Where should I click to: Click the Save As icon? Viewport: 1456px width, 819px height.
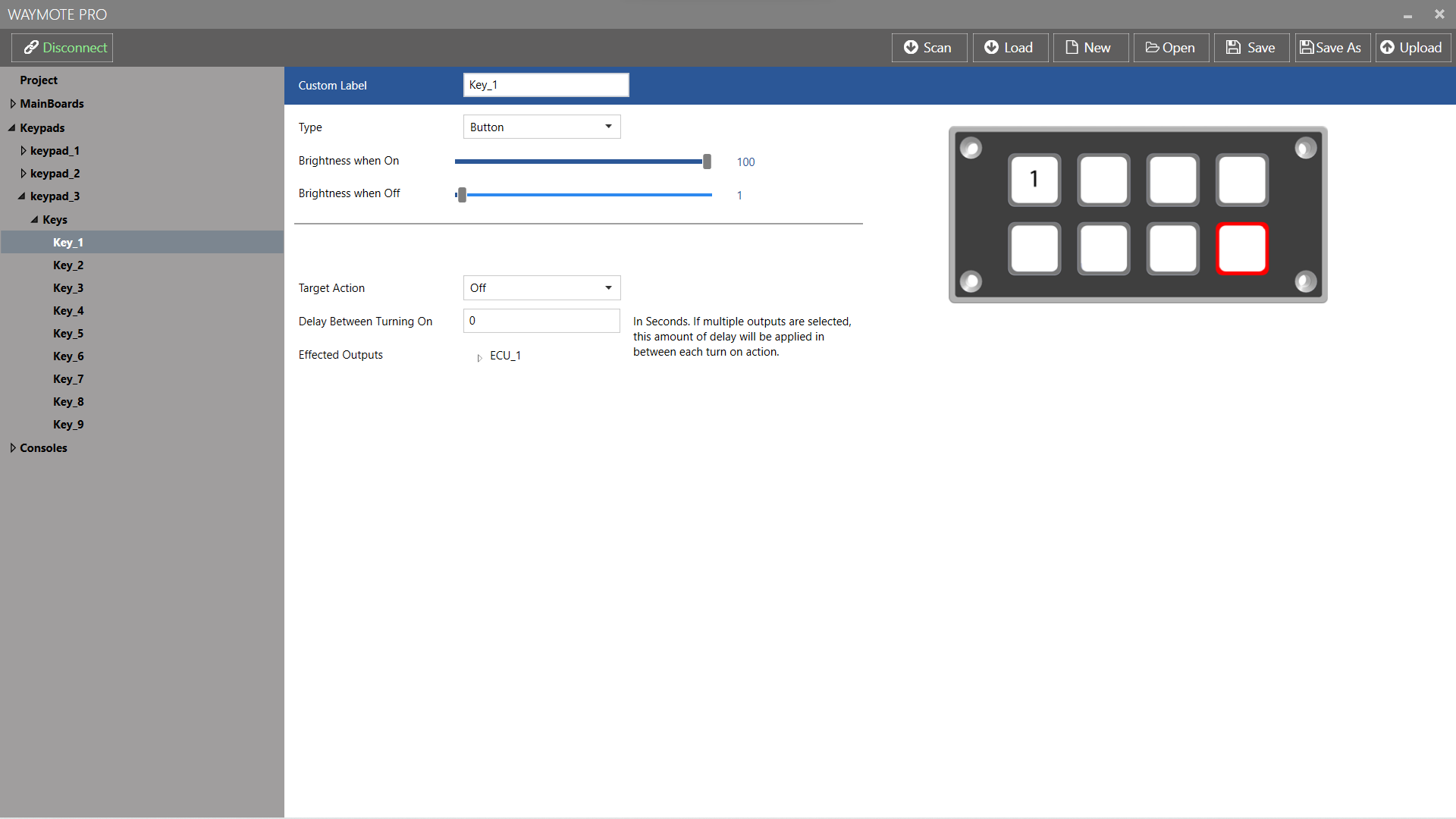[1307, 48]
